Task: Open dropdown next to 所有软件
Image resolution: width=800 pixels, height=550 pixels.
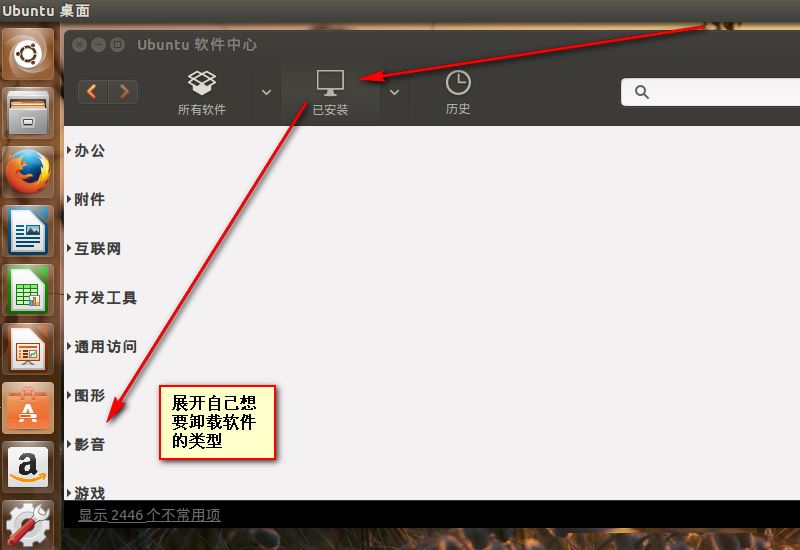Action: [266, 92]
